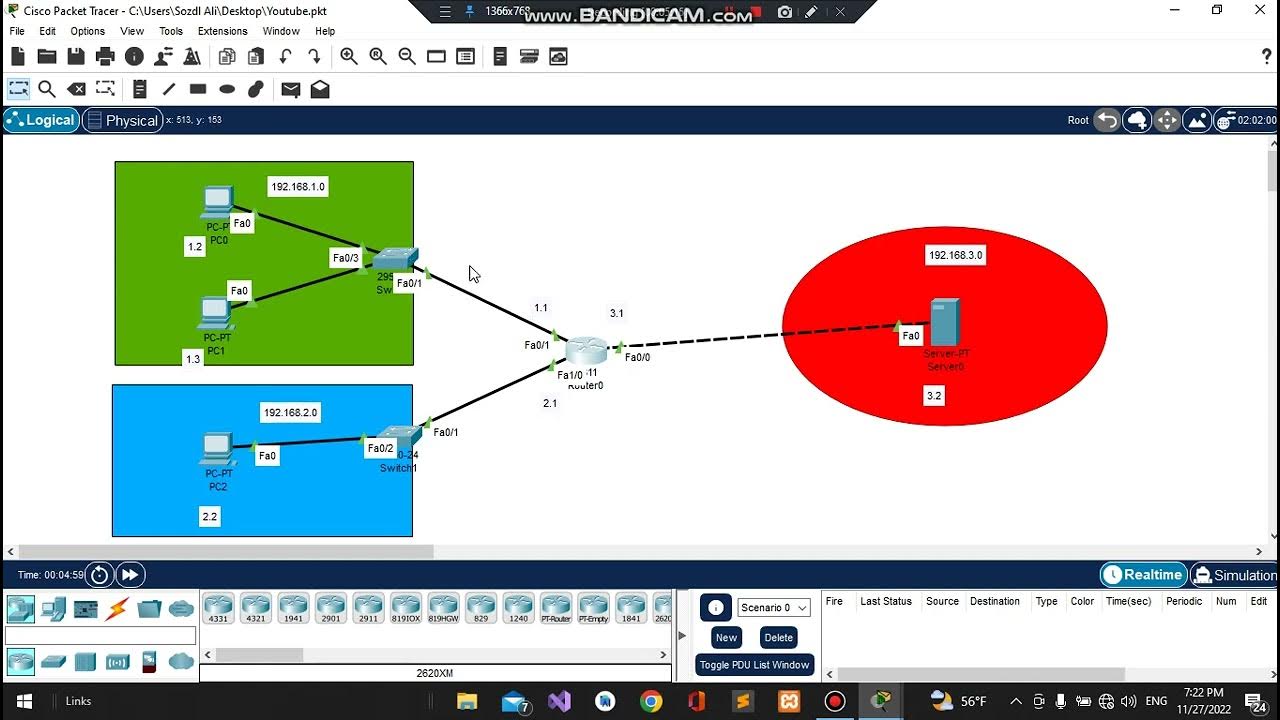Click the Copy icon
1280x720 pixels.
point(227,57)
